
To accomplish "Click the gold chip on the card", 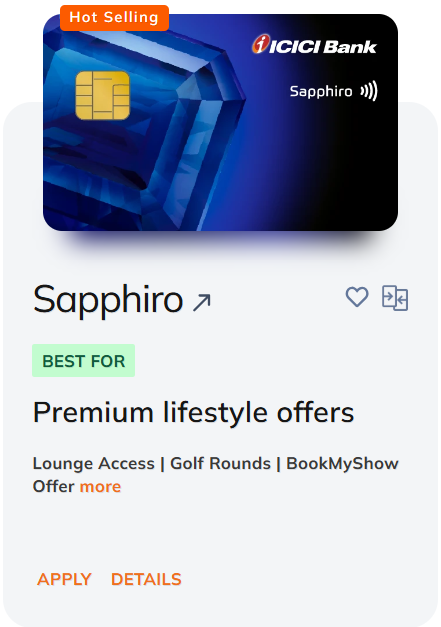I will pyautogui.click(x=103, y=96).
